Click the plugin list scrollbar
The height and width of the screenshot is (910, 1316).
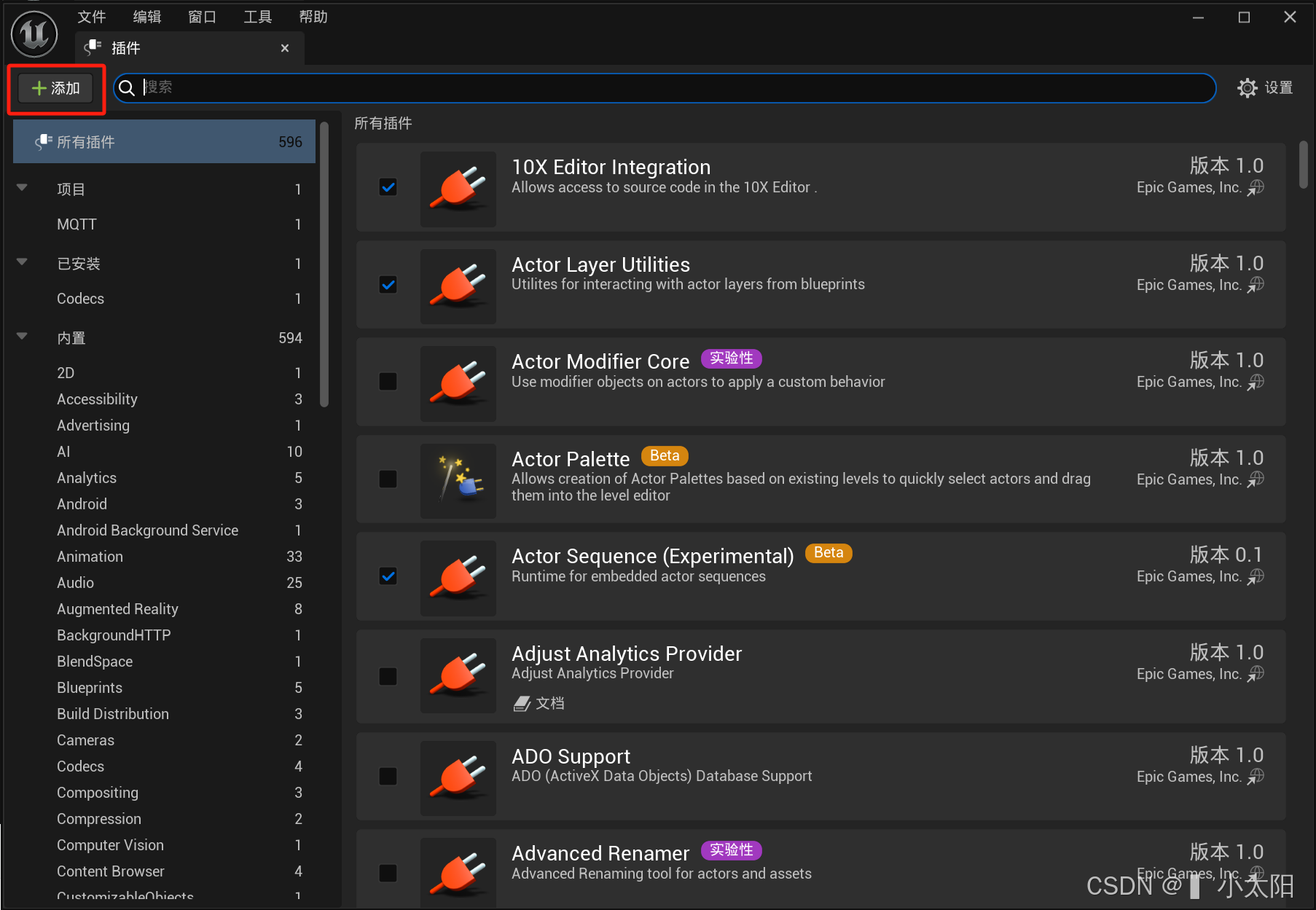(1304, 165)
